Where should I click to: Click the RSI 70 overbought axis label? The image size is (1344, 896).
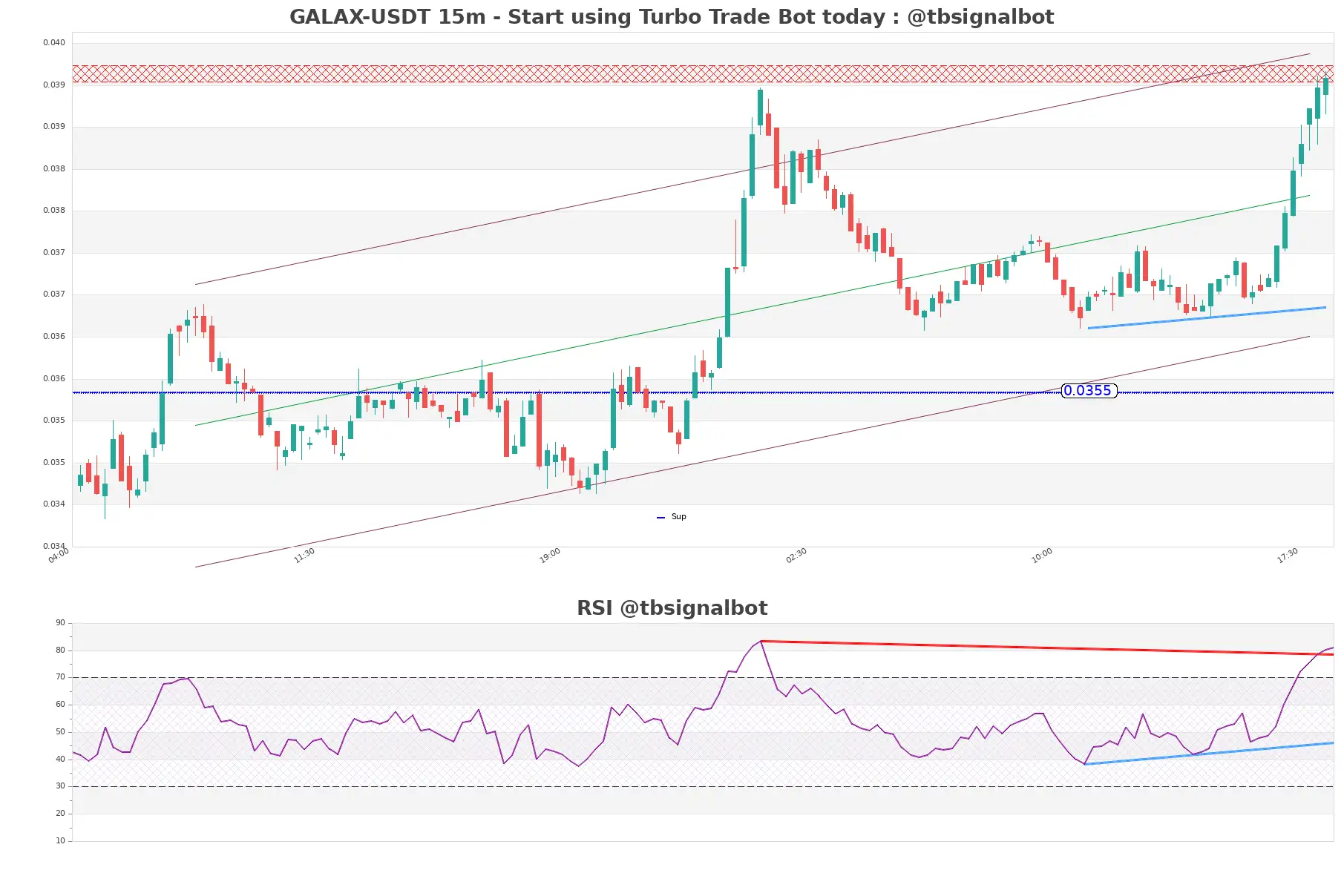click(60, 677)
